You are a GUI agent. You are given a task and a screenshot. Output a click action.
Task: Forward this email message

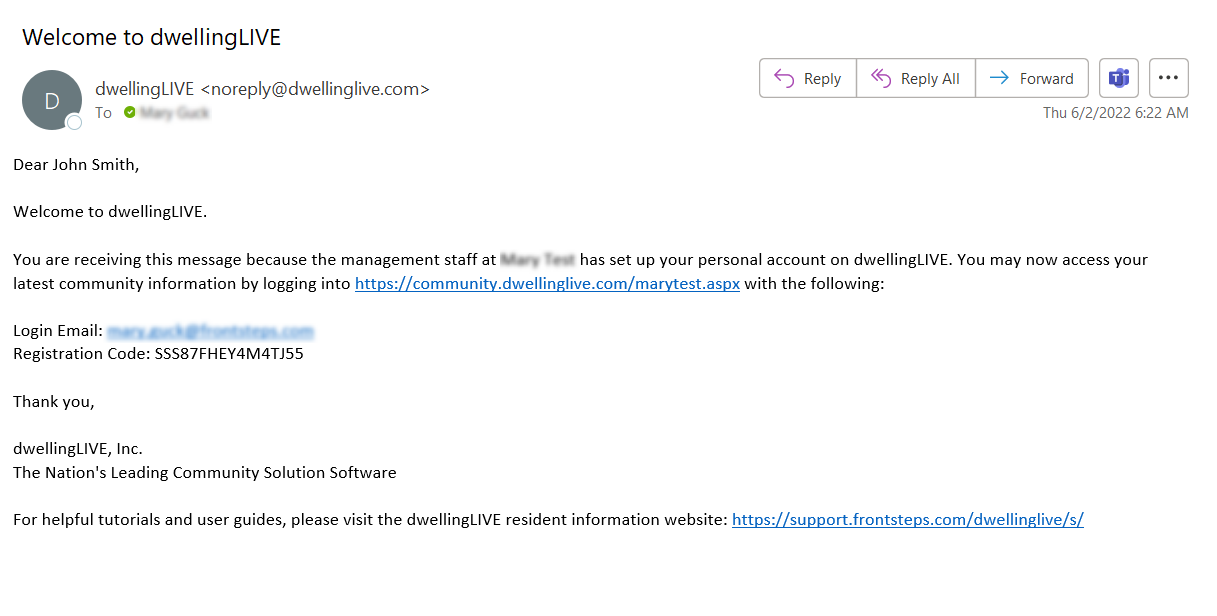[1031, 79]
